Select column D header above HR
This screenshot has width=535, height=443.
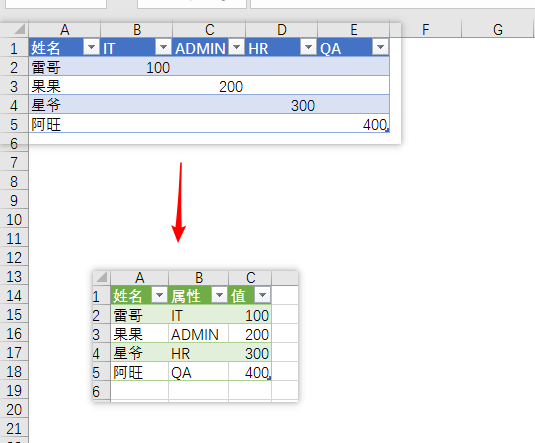coord(281,30)
